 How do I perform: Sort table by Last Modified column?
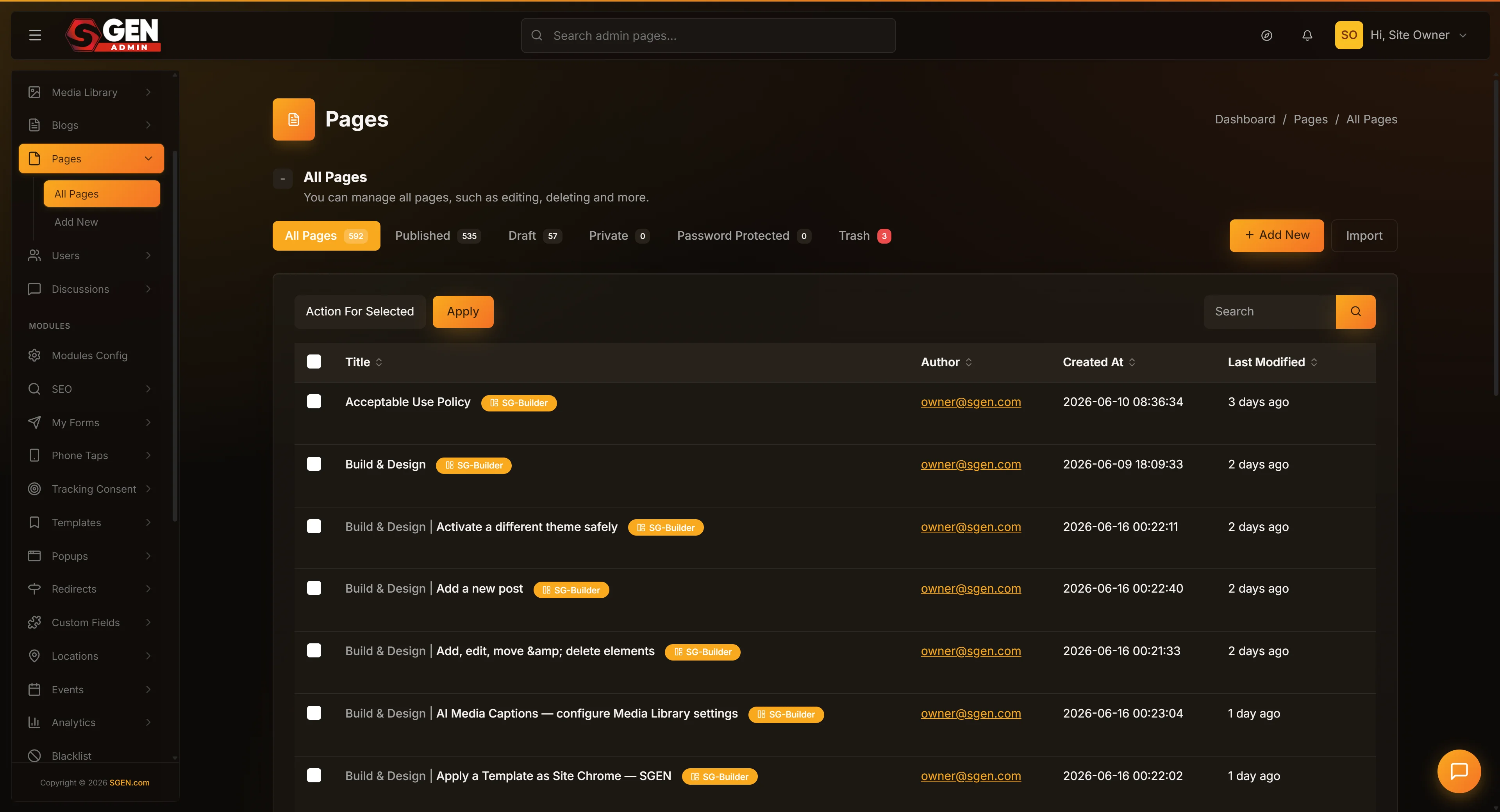(x=1272, y=362)
